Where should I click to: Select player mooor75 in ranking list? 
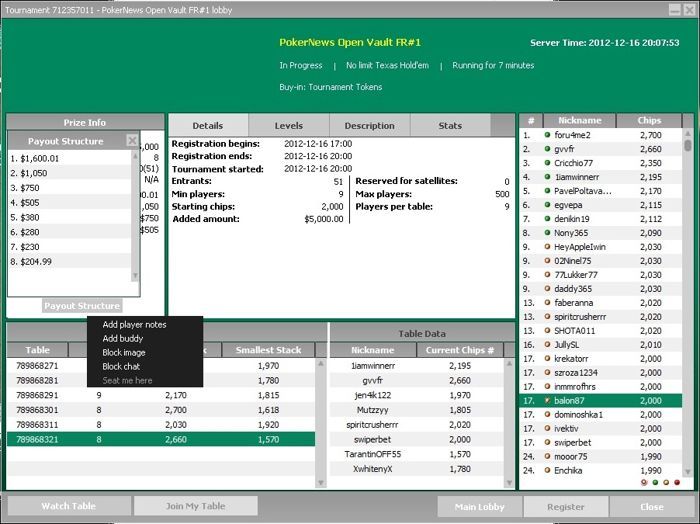coord(601,456)
